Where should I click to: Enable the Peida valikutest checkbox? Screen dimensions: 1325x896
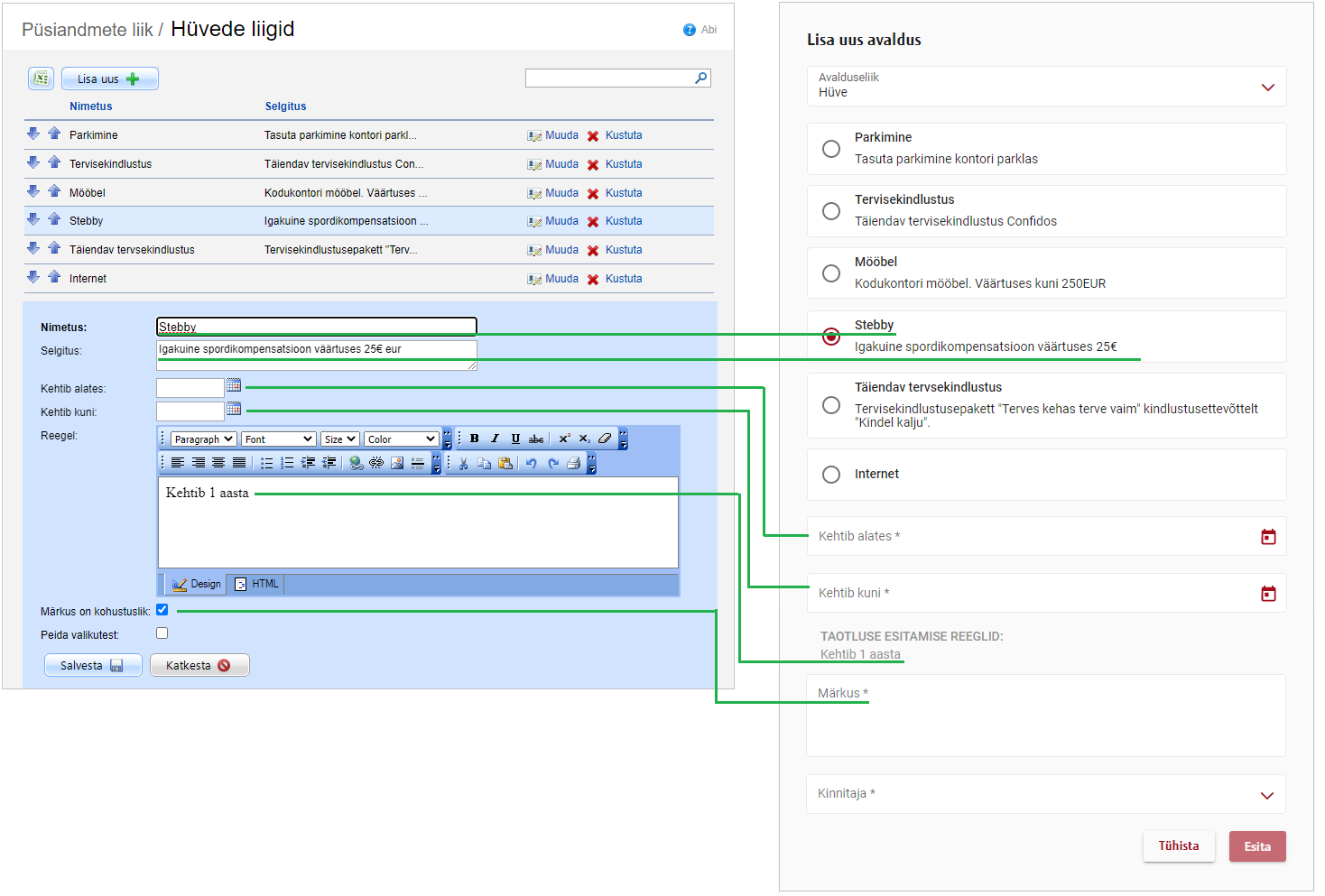pyautogui.click(x=162, y=633)
